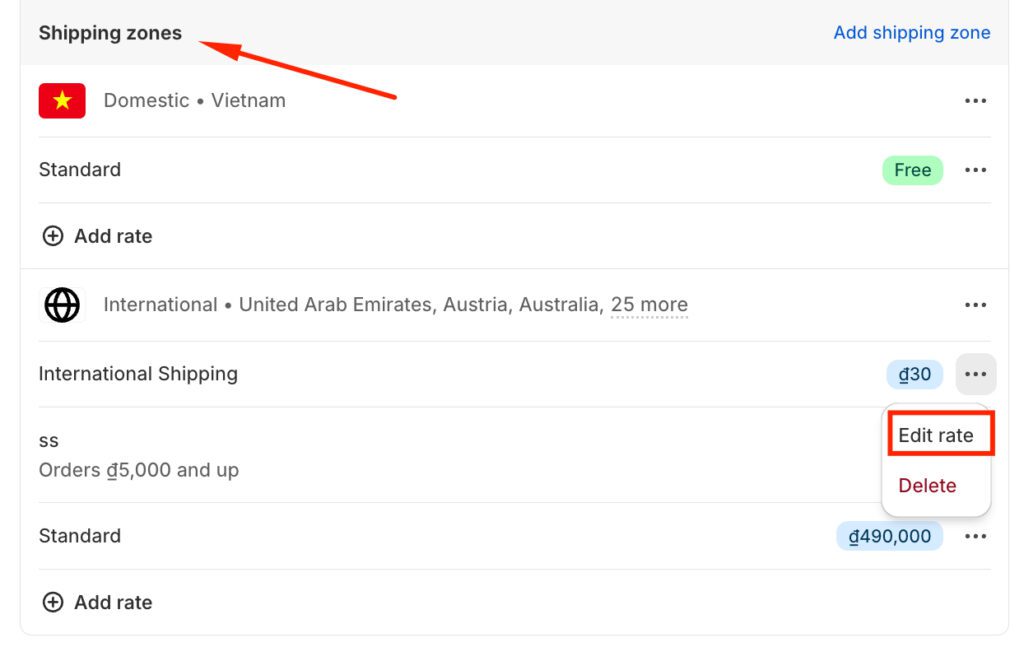The height and width of the screenshot is (647, 1024).
Task: Open Free Standard rate options menu
Action: [975, 170]
